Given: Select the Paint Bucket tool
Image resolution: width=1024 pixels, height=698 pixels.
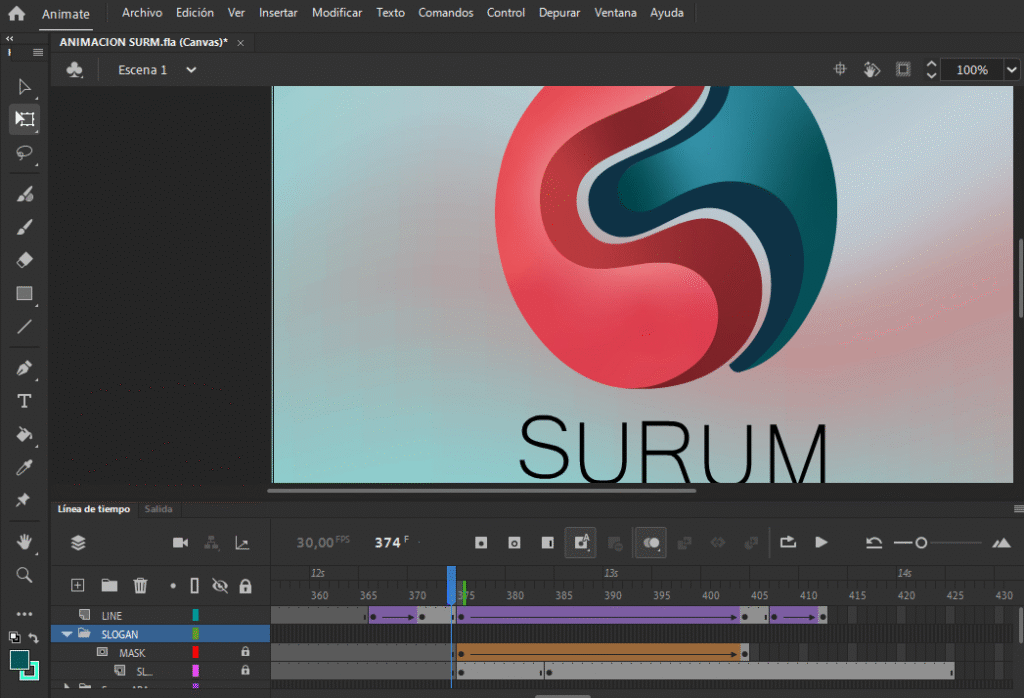Looking at the screenshot, I should coord(25,434).
